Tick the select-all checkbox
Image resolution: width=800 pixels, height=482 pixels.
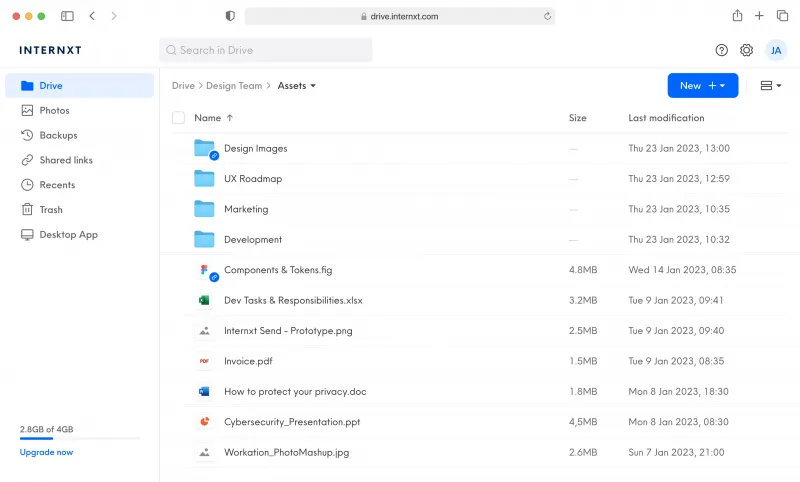click(x=179, y=118)
